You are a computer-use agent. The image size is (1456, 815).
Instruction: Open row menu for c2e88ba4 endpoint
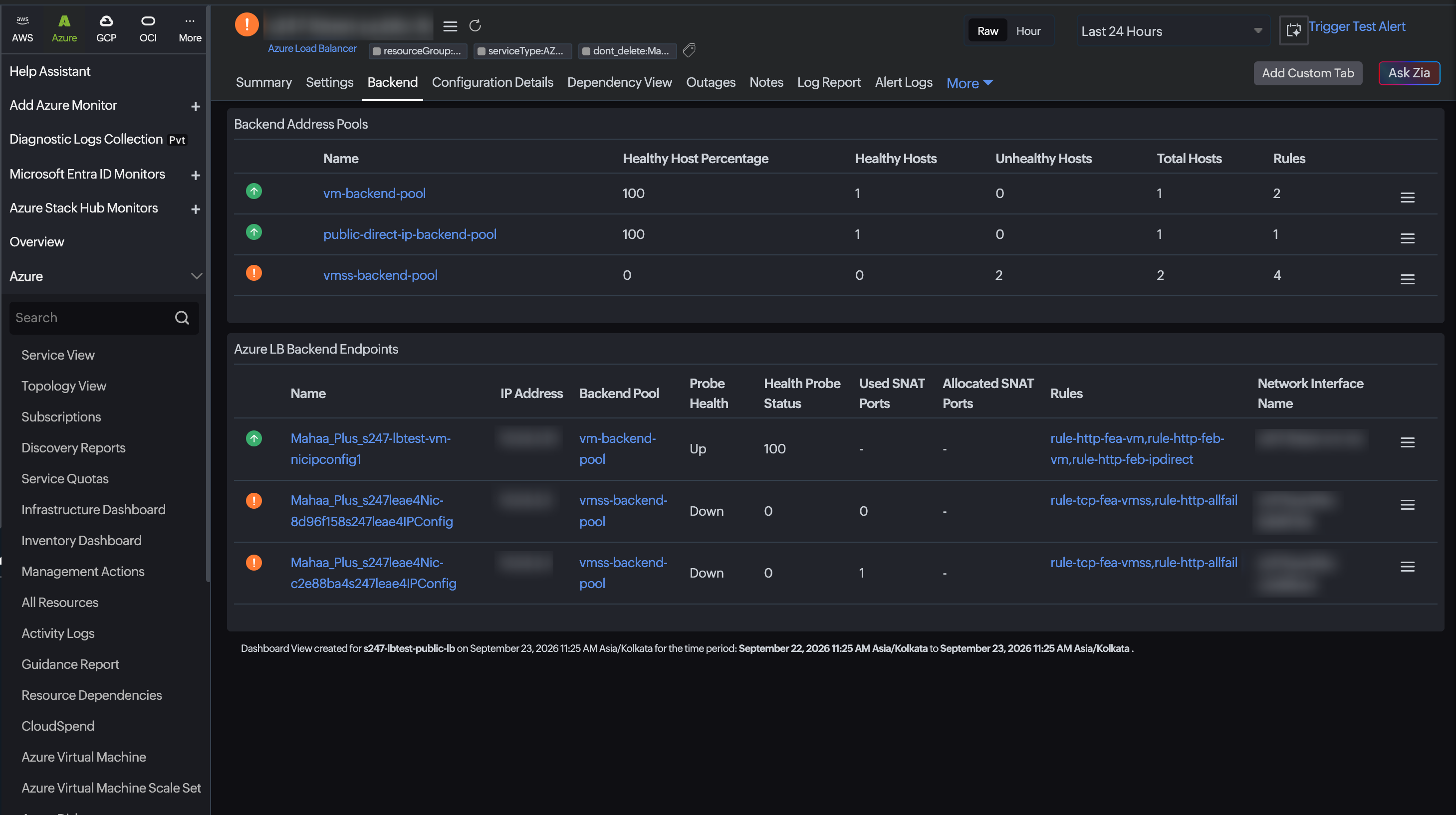(x=1408, y=566)
